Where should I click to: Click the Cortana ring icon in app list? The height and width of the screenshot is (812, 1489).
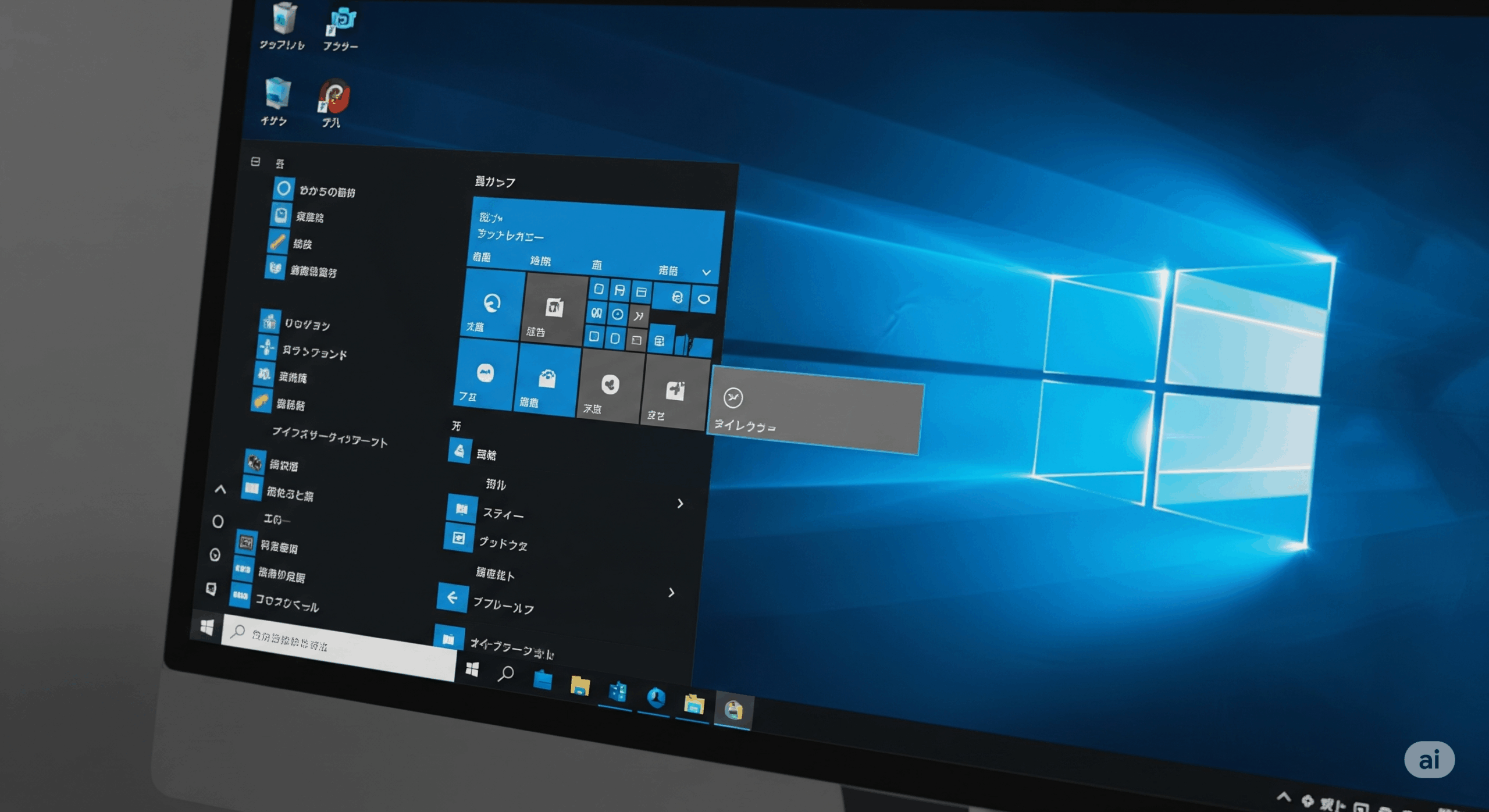tap(284, 188)
